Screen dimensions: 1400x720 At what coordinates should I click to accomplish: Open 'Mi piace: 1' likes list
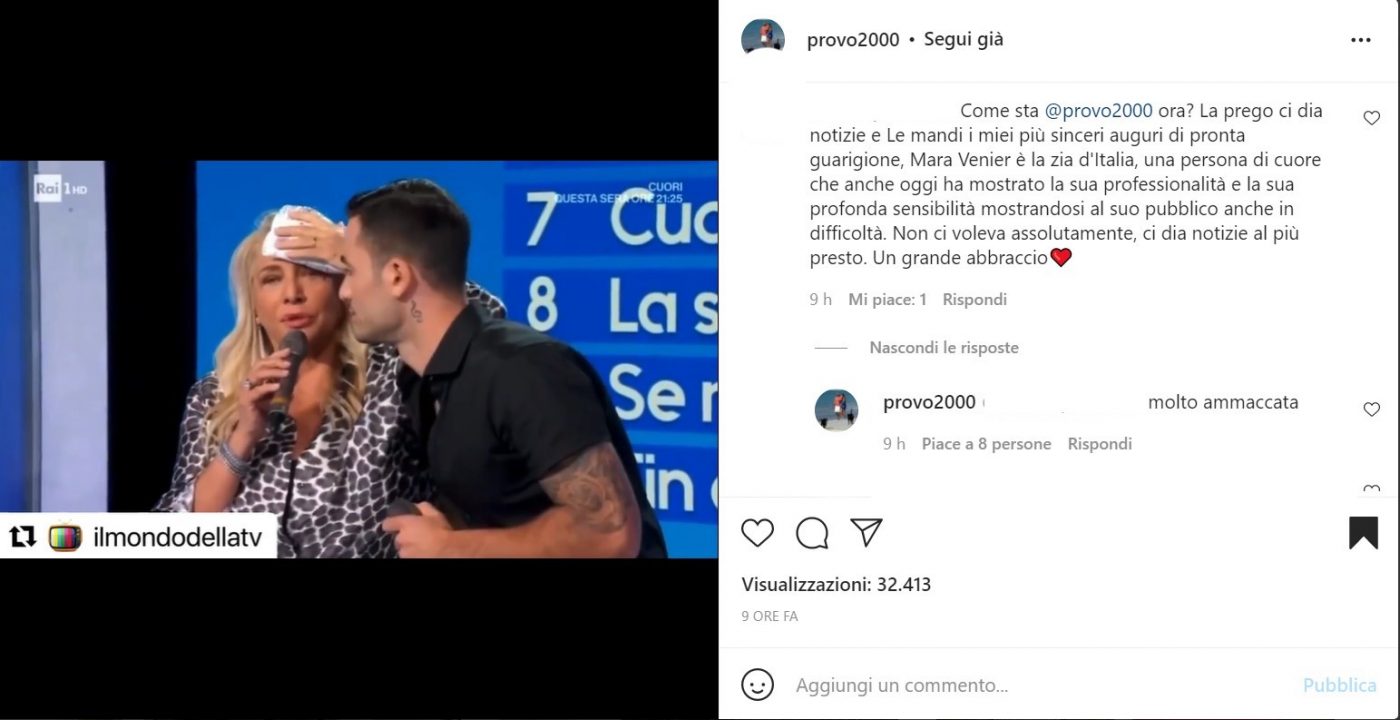887,300
